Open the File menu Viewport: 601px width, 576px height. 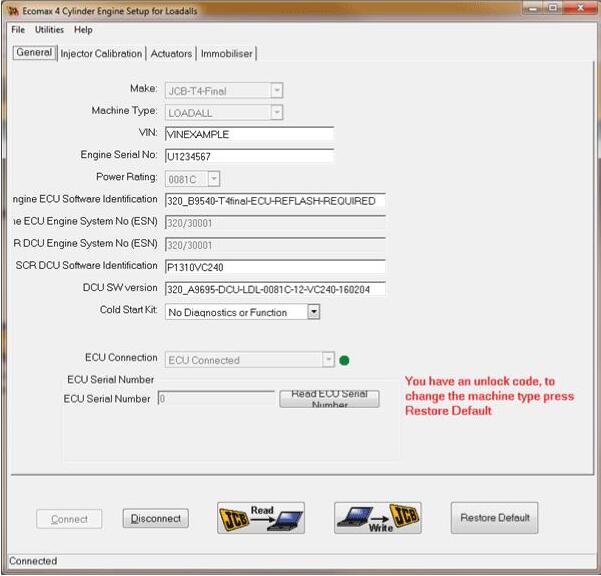[18, 30]
